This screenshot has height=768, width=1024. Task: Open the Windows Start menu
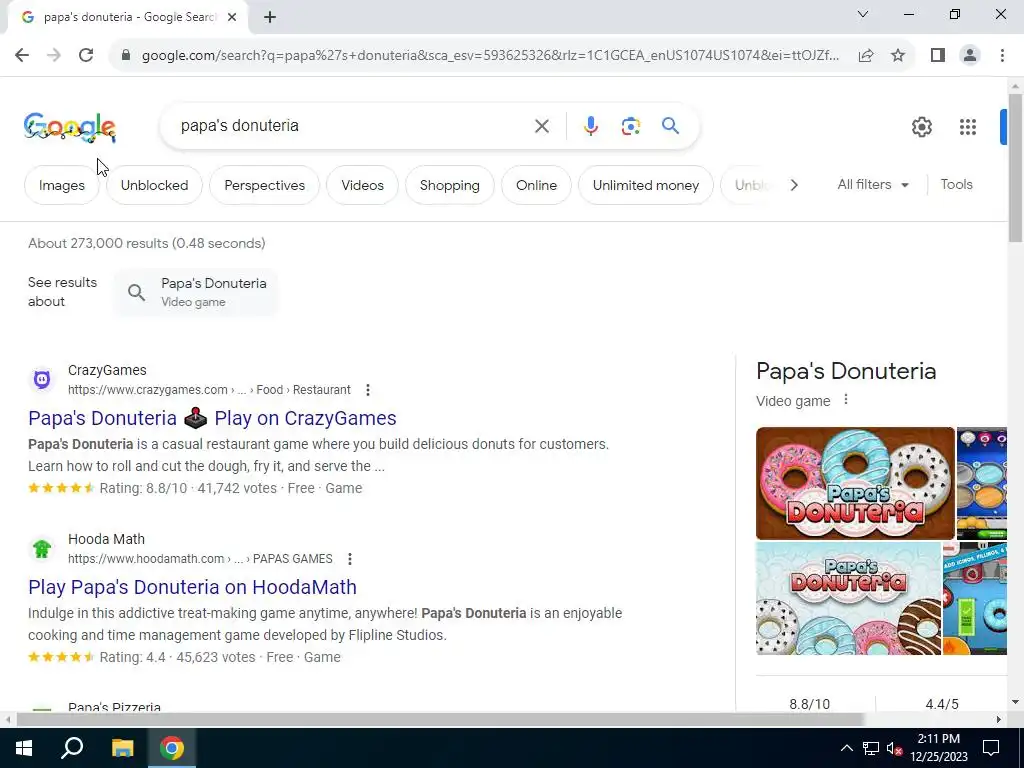point(24,748)
